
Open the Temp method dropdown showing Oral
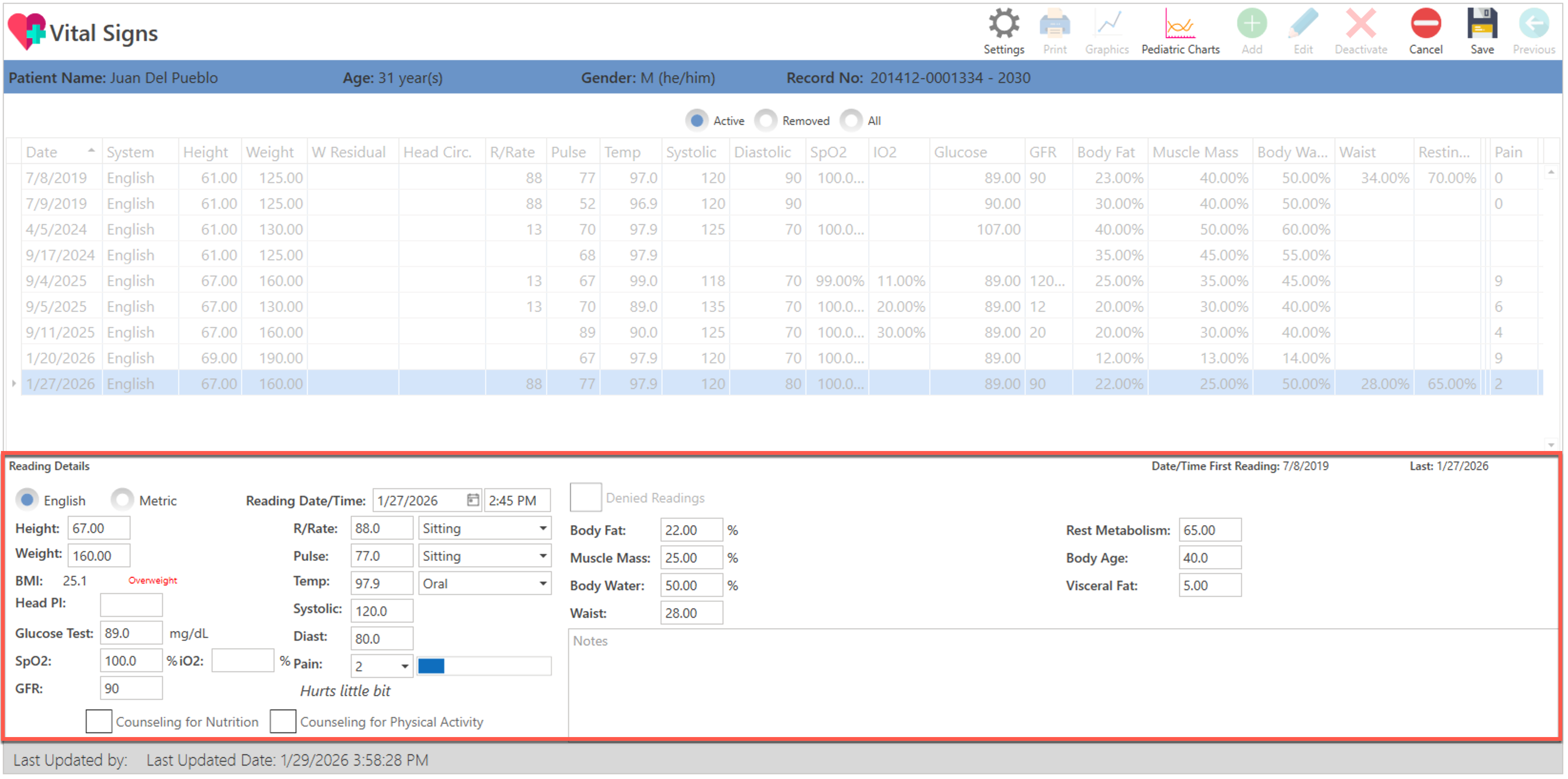[542, 584]
